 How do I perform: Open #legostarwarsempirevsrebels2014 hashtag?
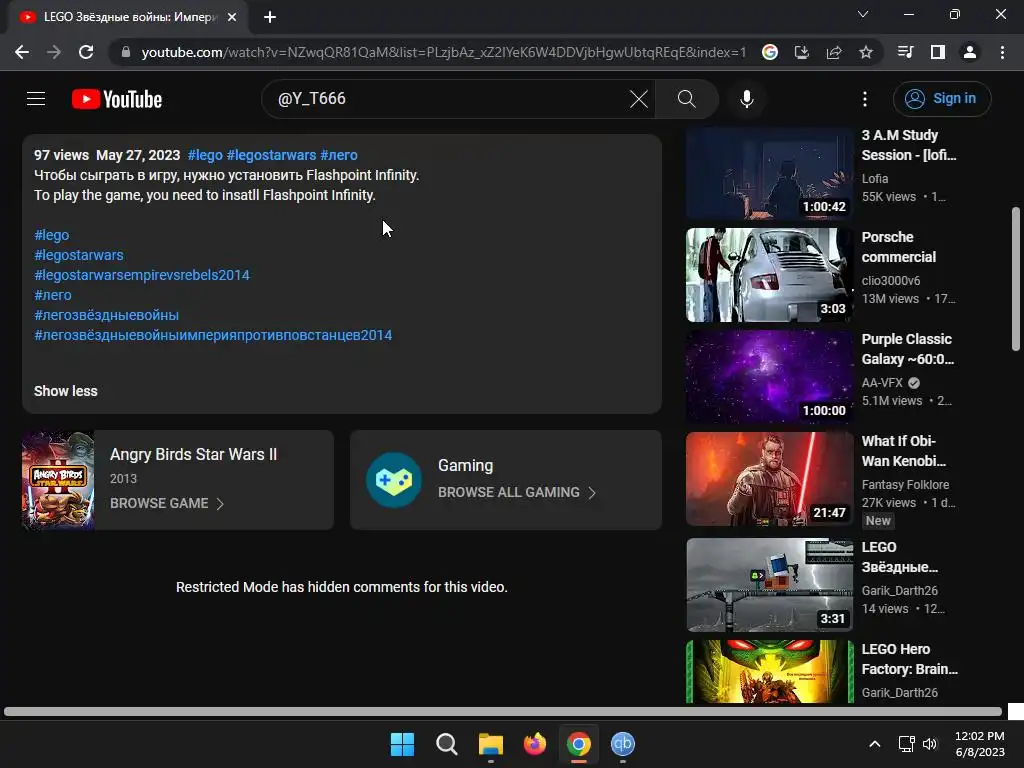142,275
